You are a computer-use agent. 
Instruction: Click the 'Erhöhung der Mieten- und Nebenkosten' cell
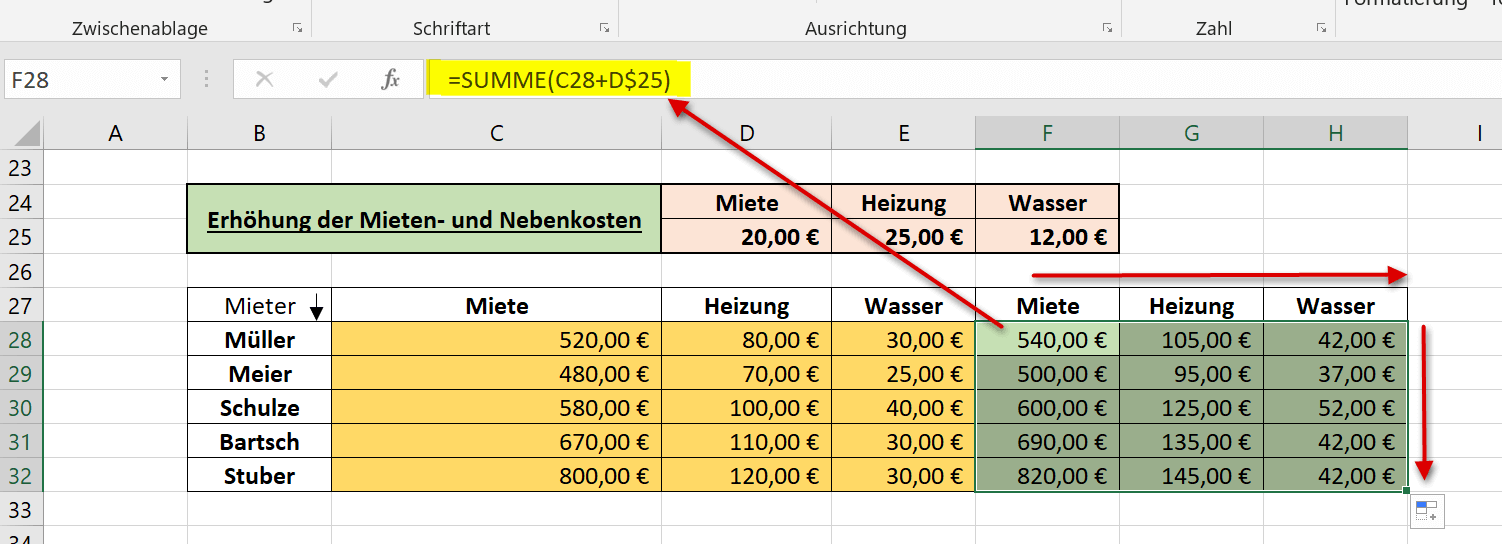pos(424,219)
